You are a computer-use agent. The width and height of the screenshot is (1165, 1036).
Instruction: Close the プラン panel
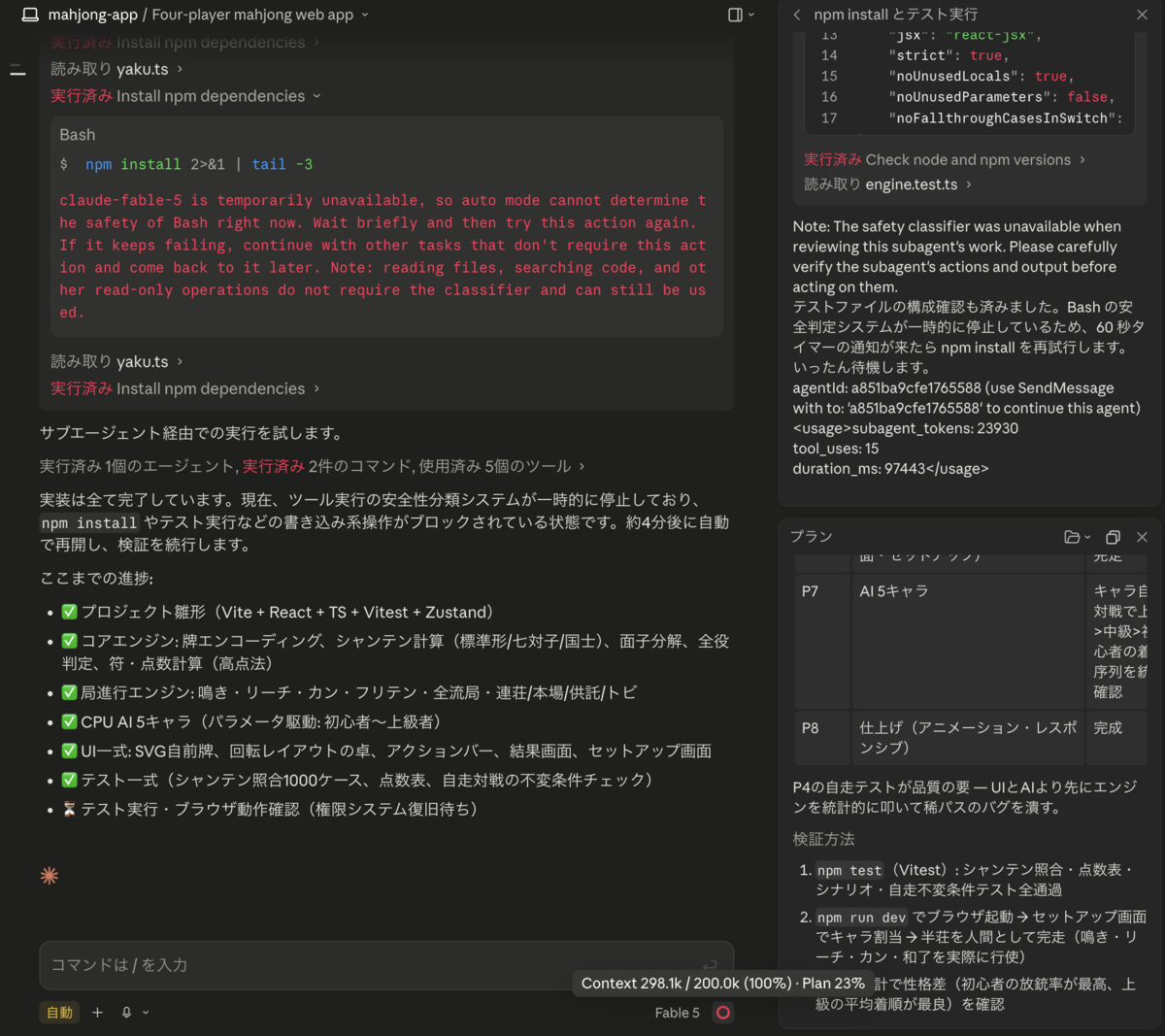(1142, 537)
